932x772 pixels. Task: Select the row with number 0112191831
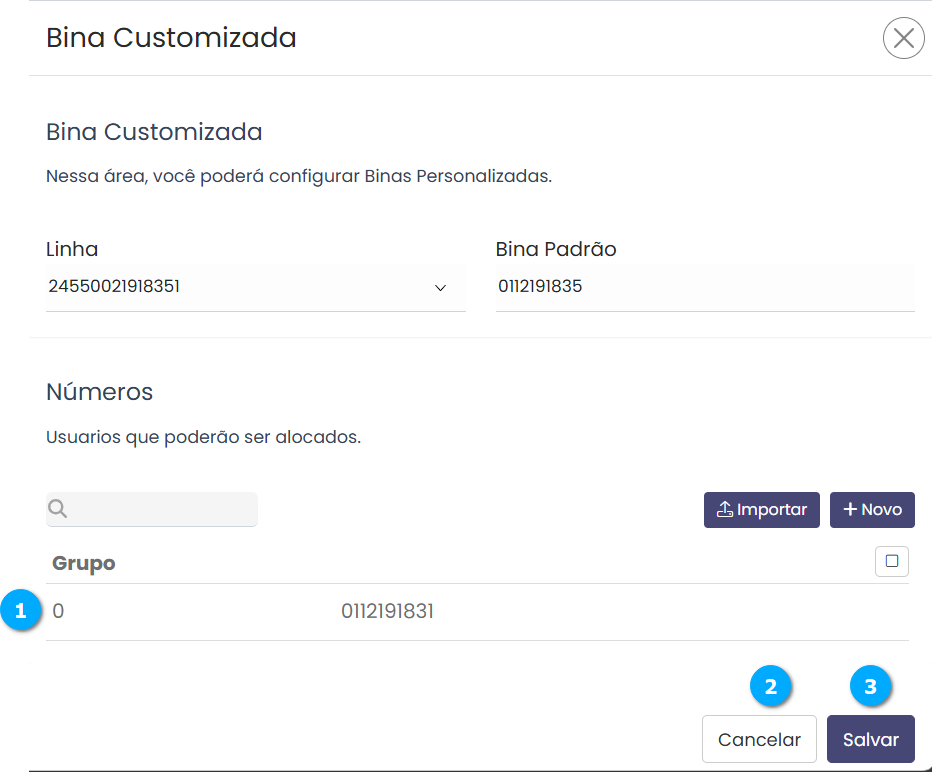coord(387,611)
